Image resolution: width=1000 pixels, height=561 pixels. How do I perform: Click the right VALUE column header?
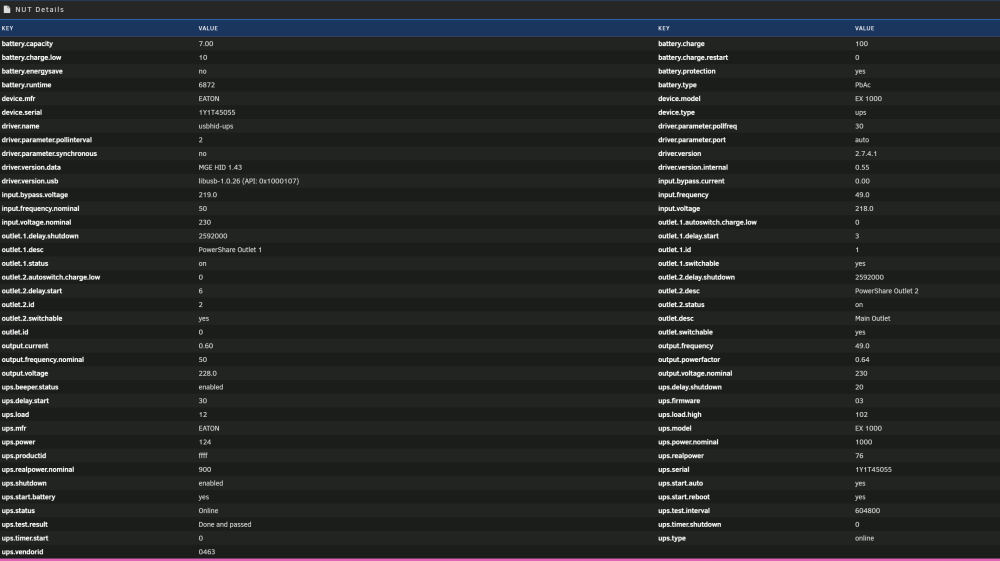click(864, 28)
